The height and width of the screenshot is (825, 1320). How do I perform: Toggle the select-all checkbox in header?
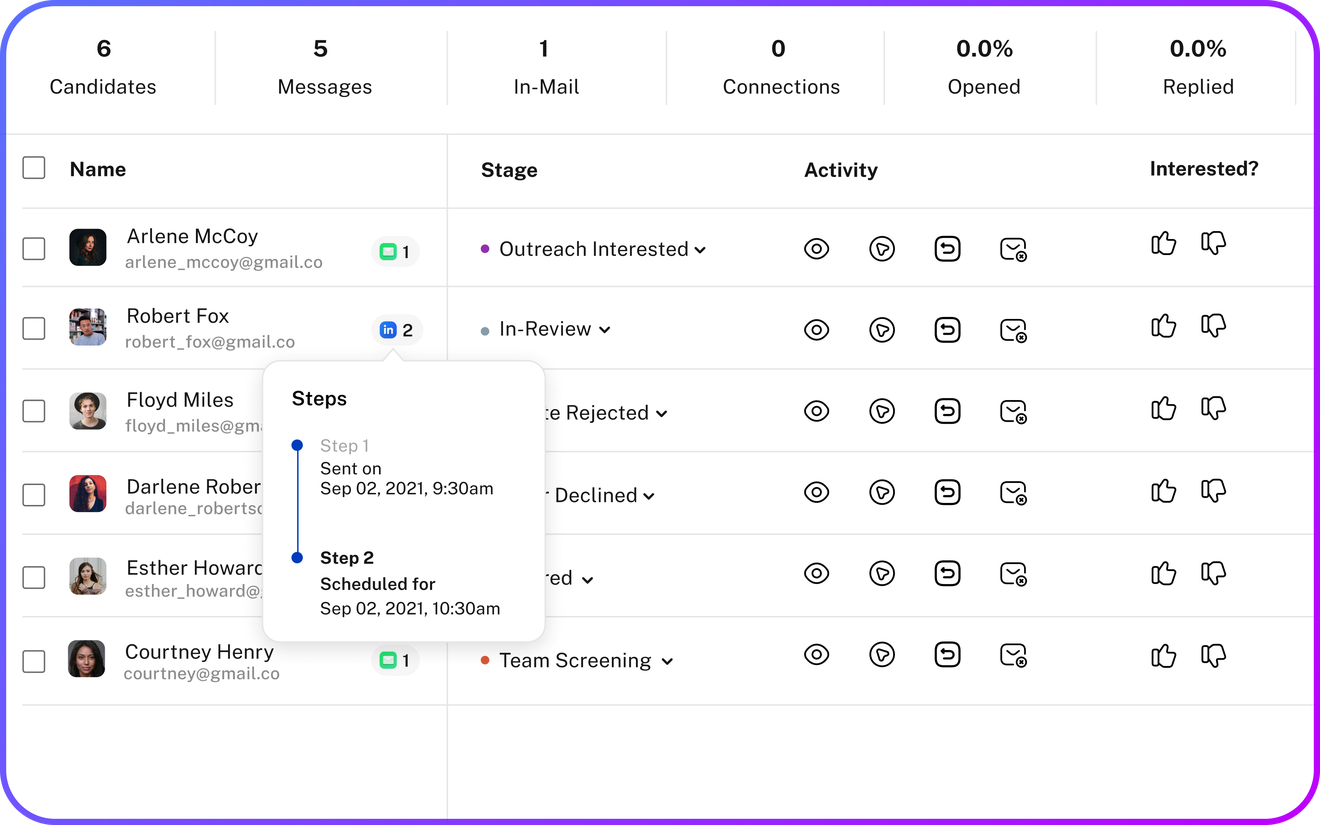click(34, 168)
